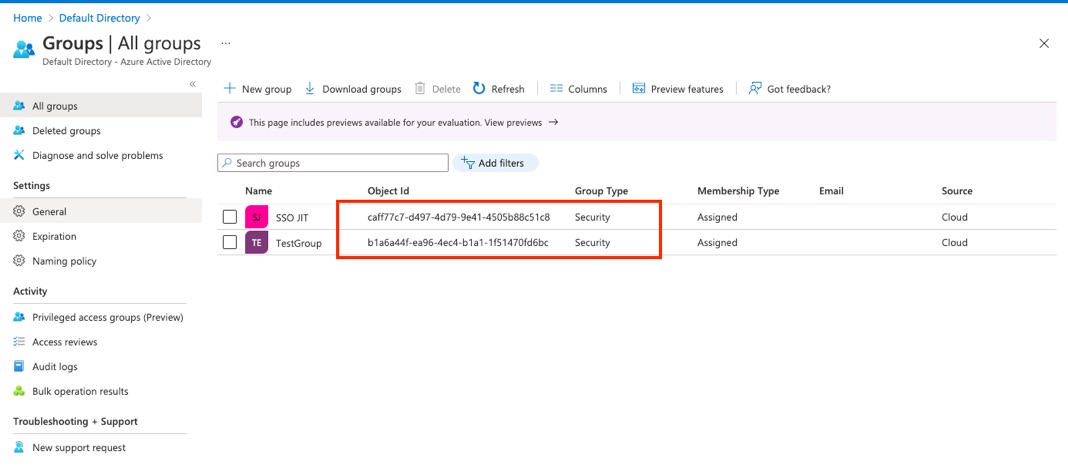Click the Add filters funnel icon
The image size is (1068, 470).
coord(468,163)
